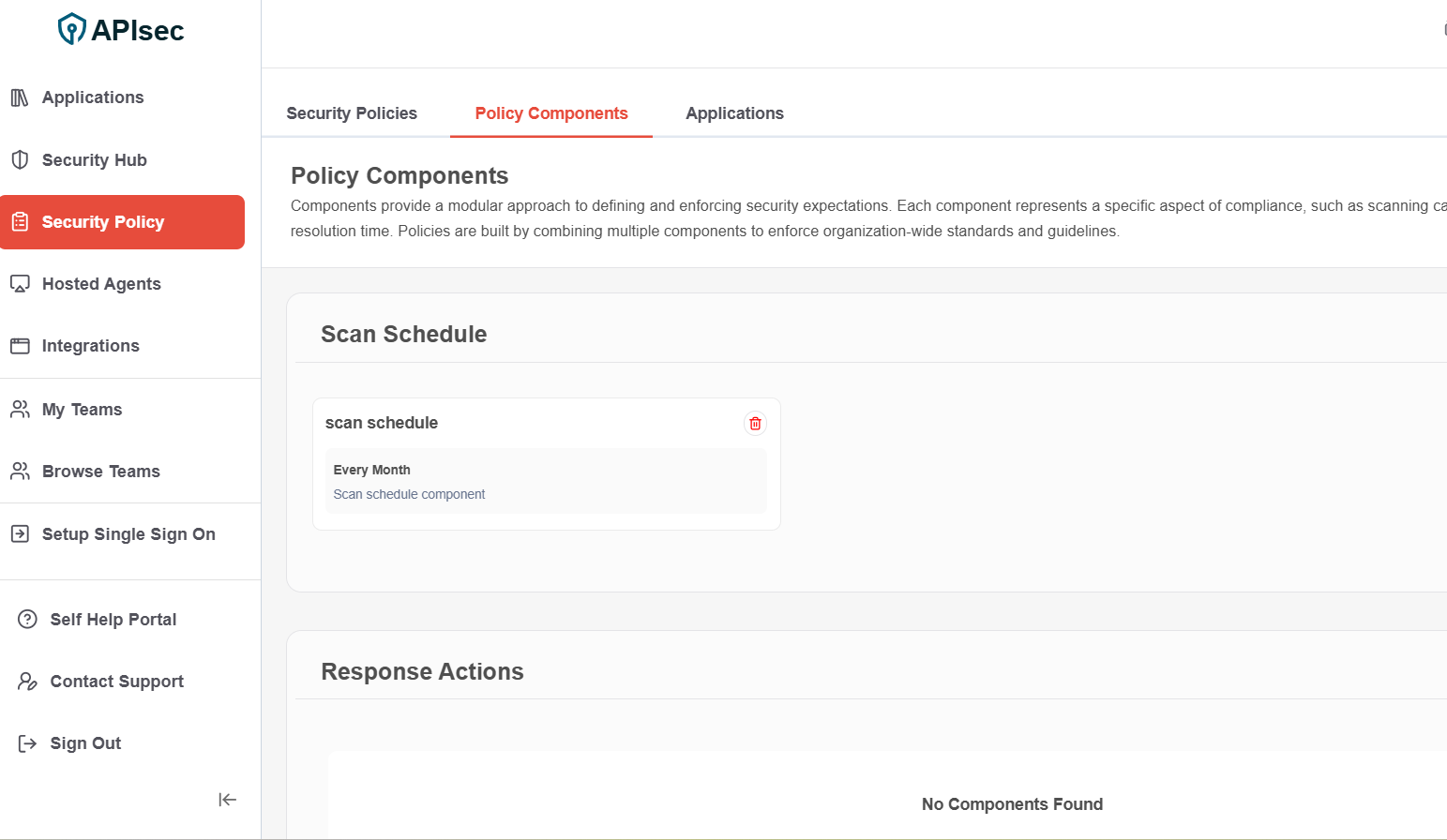Image resolution: width=1447 pixels, height=840 pixels.
Task: Open Applications via its books icon
Action: click(x=20, y=97)
